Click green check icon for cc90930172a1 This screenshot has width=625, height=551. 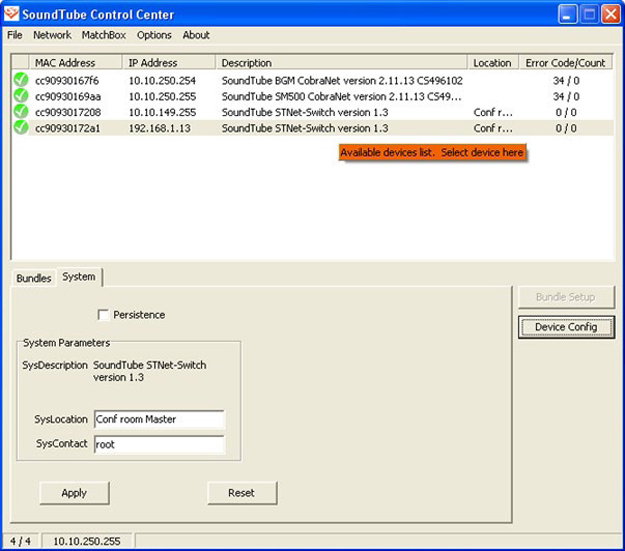(x=21, y=128)
